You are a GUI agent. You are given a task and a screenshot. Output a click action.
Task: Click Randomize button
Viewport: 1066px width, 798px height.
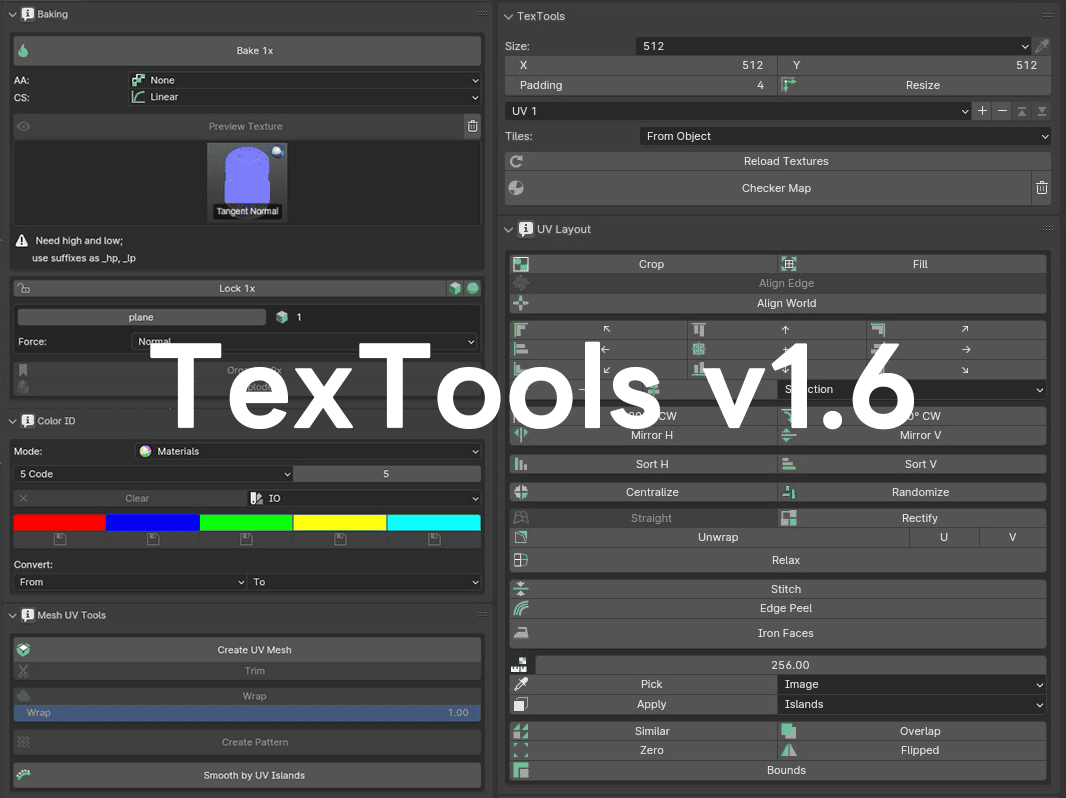point(912,493)
